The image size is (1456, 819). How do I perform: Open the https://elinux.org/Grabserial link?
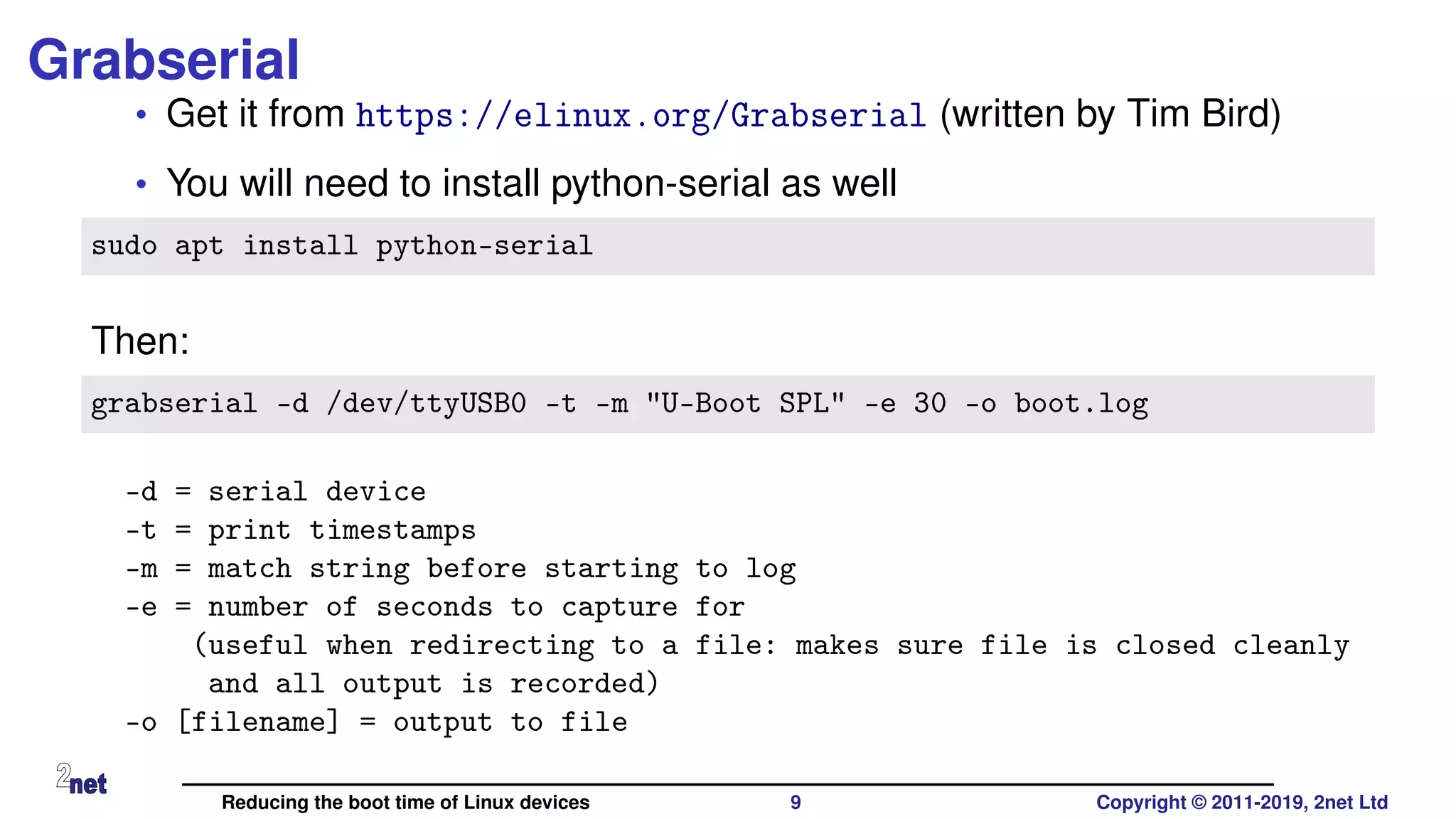click(x=641, y=115)
